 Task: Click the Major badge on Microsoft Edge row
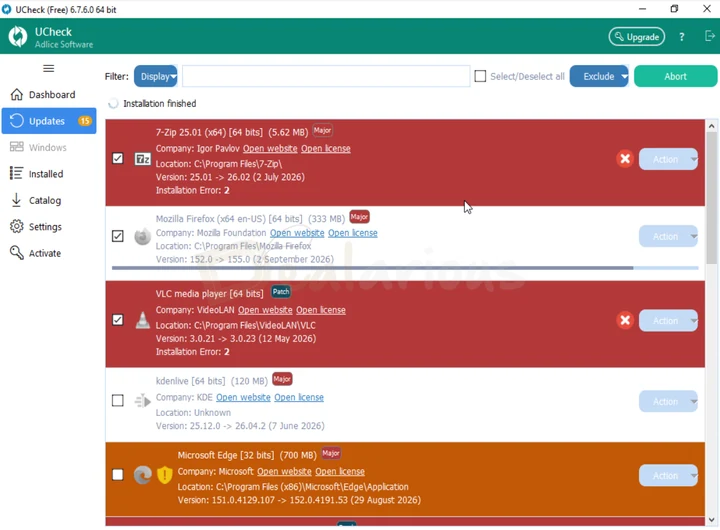331,453
